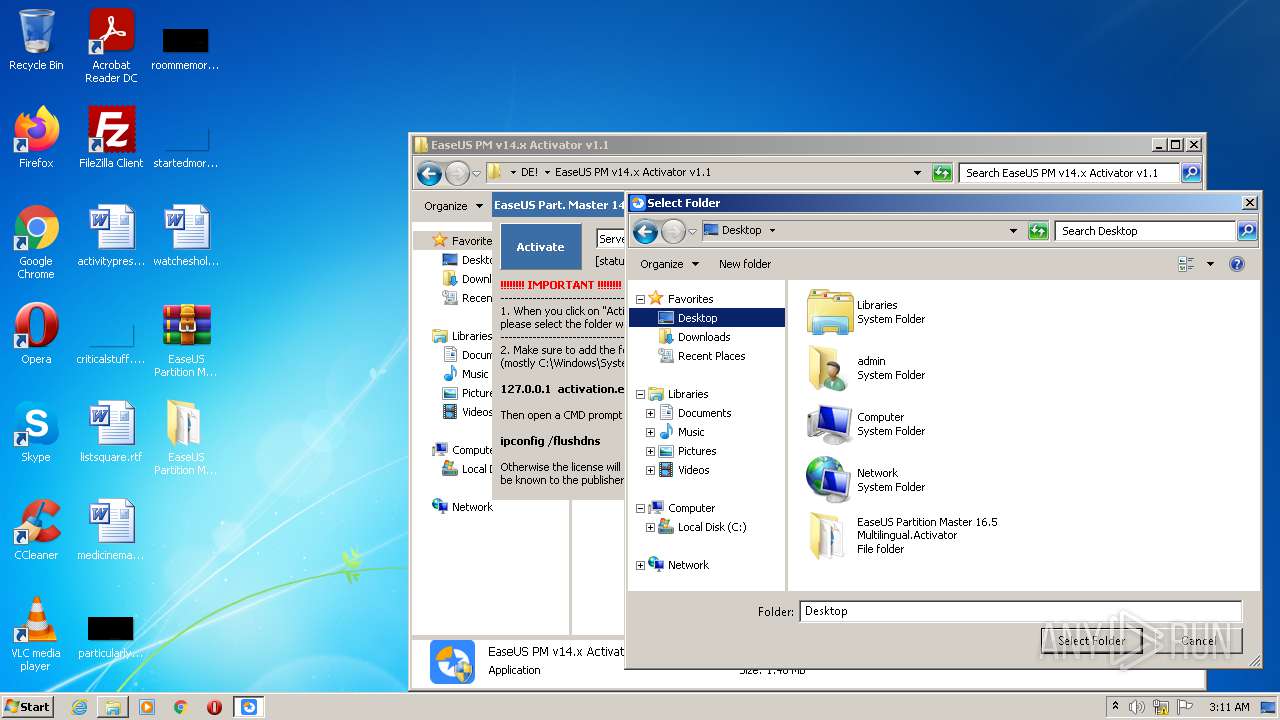
Task: Click the volume icon in system tray
Action: (x=1137, y=707)
